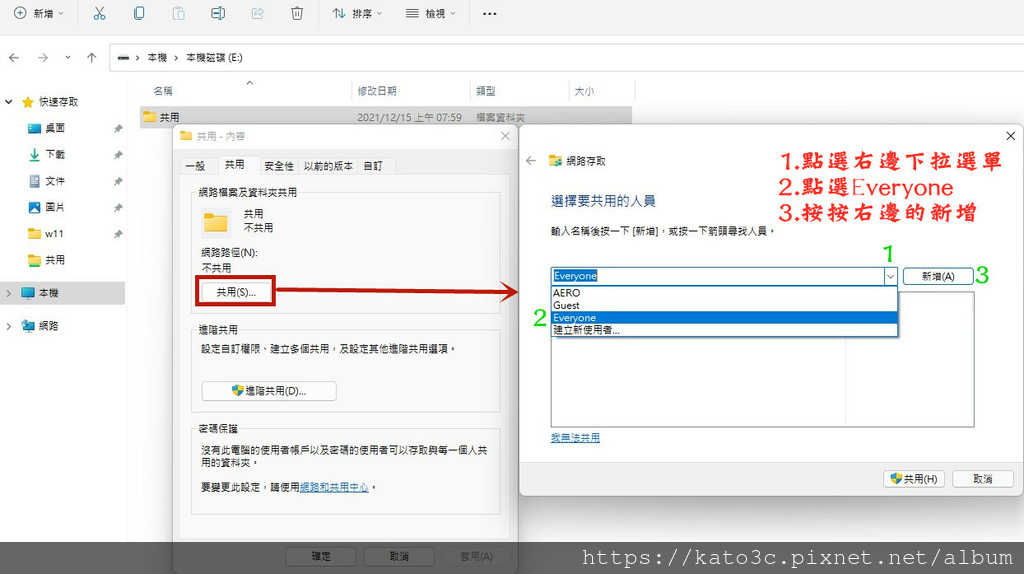Sort by 名稱 column header
The width and height of the screenshot is (1024, 574).
click(x=163, y=91)
